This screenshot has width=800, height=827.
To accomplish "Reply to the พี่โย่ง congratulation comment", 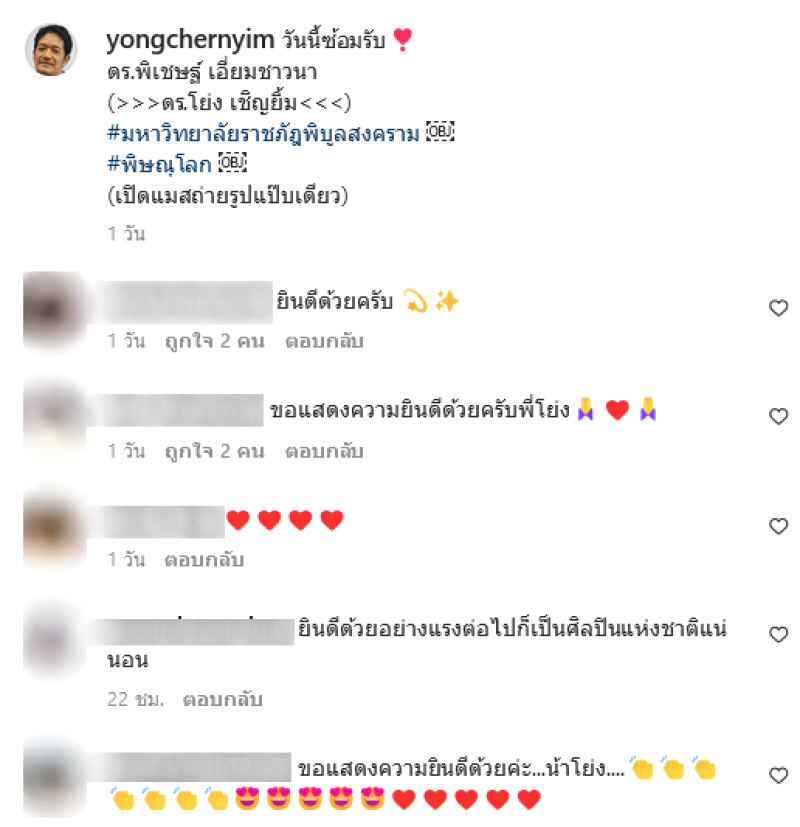I will click(324, 451).
